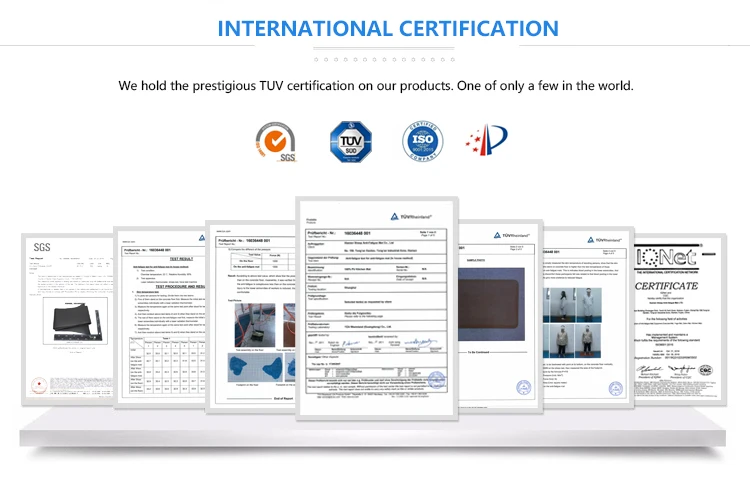Click the blue footprint images in test document
Viewport: 750px width, 477px height.
pyautogui.click(x=261, y=367)
